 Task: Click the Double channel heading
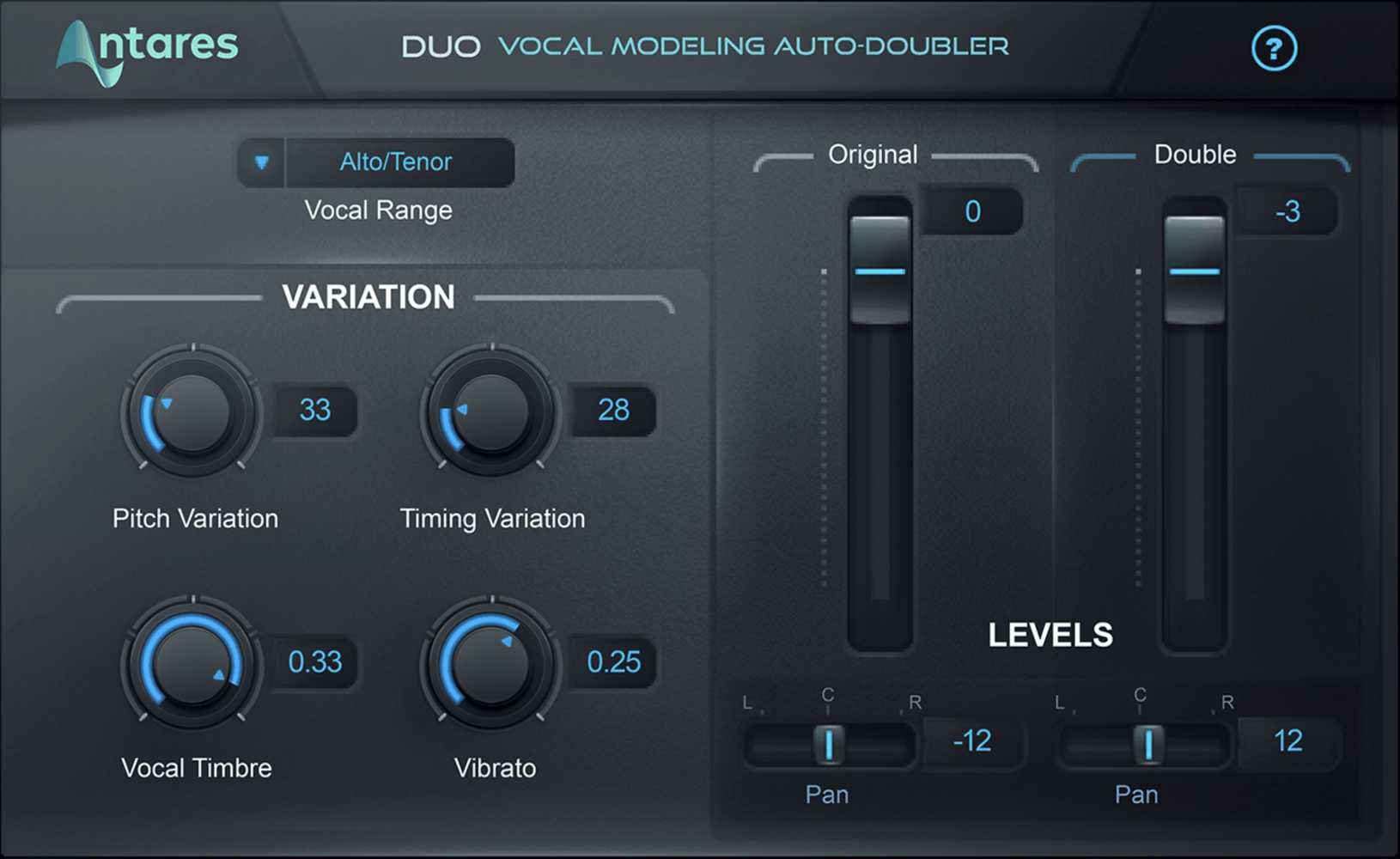1195,155
